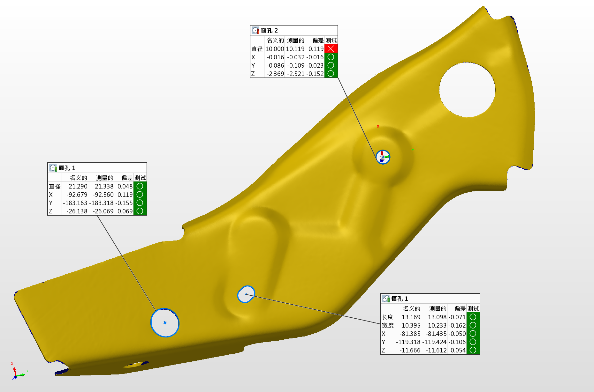Click the large unmeasured round hole in the part
This screenshot has height=392, width=594.
(x=467, y=90)
